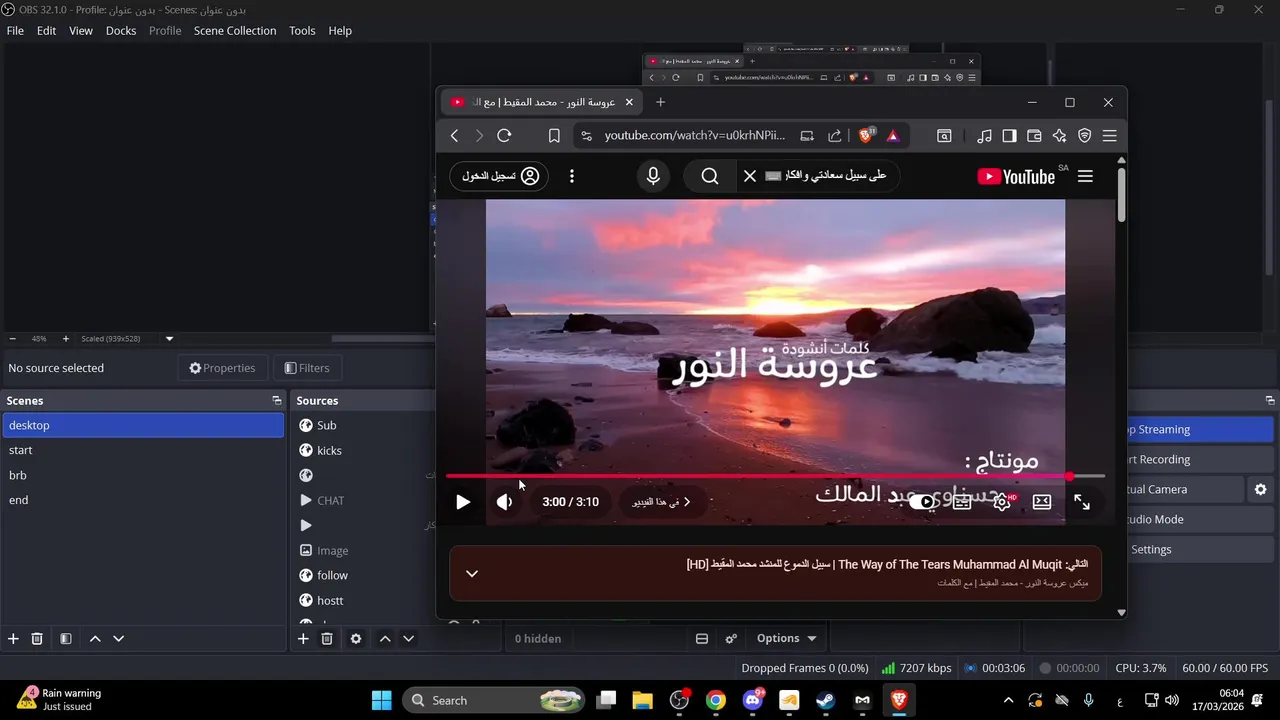Click the YouTube logo
This screenshot has height=720, width=1280.
click(1016, 176)
